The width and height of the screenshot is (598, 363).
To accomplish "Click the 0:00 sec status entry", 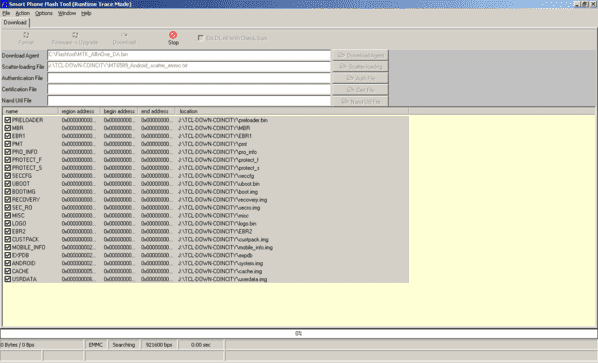I will pyautogui.click(x=201, y=345).
